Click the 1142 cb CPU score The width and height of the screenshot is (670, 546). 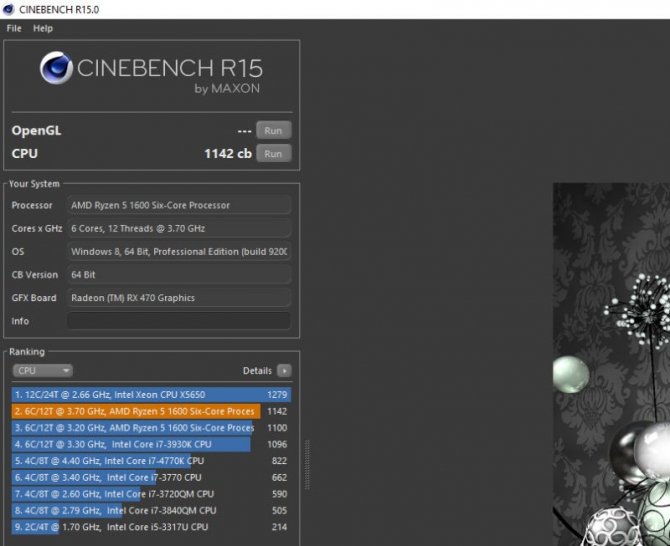point(228,153)
